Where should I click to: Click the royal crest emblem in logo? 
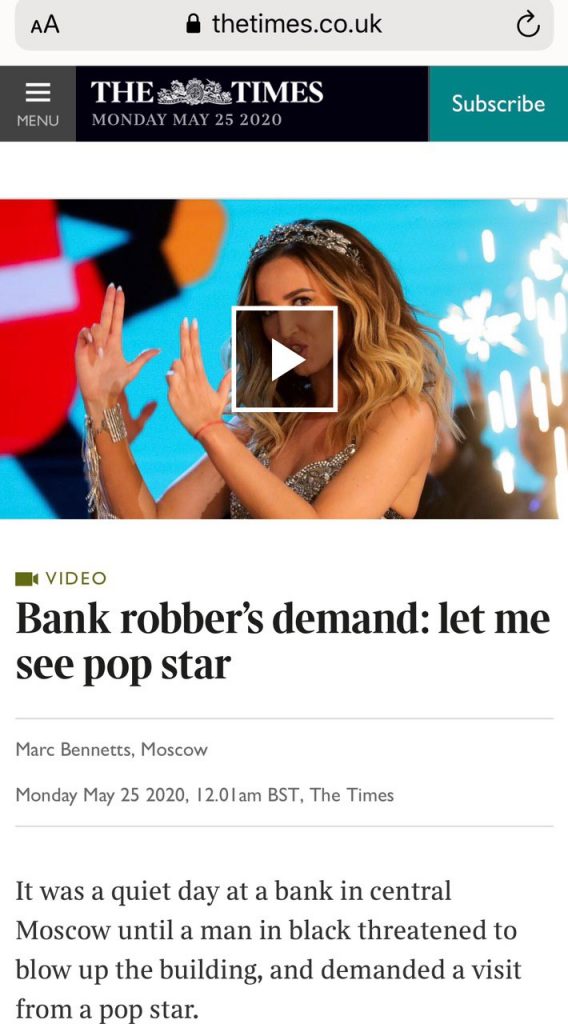pos(194,92)
